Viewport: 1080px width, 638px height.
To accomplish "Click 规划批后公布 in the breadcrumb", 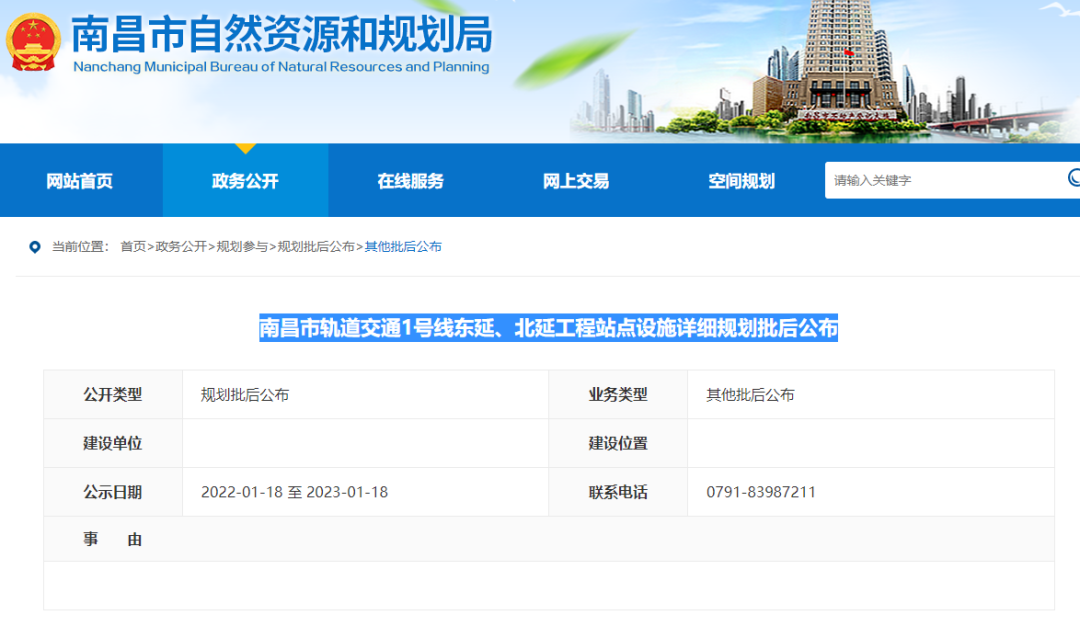I will coord(316,247).
